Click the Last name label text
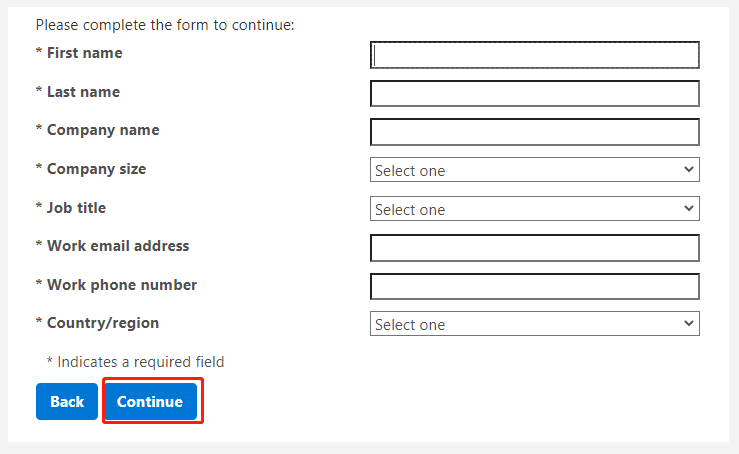The image size is (739, 454). coord(83,91)
